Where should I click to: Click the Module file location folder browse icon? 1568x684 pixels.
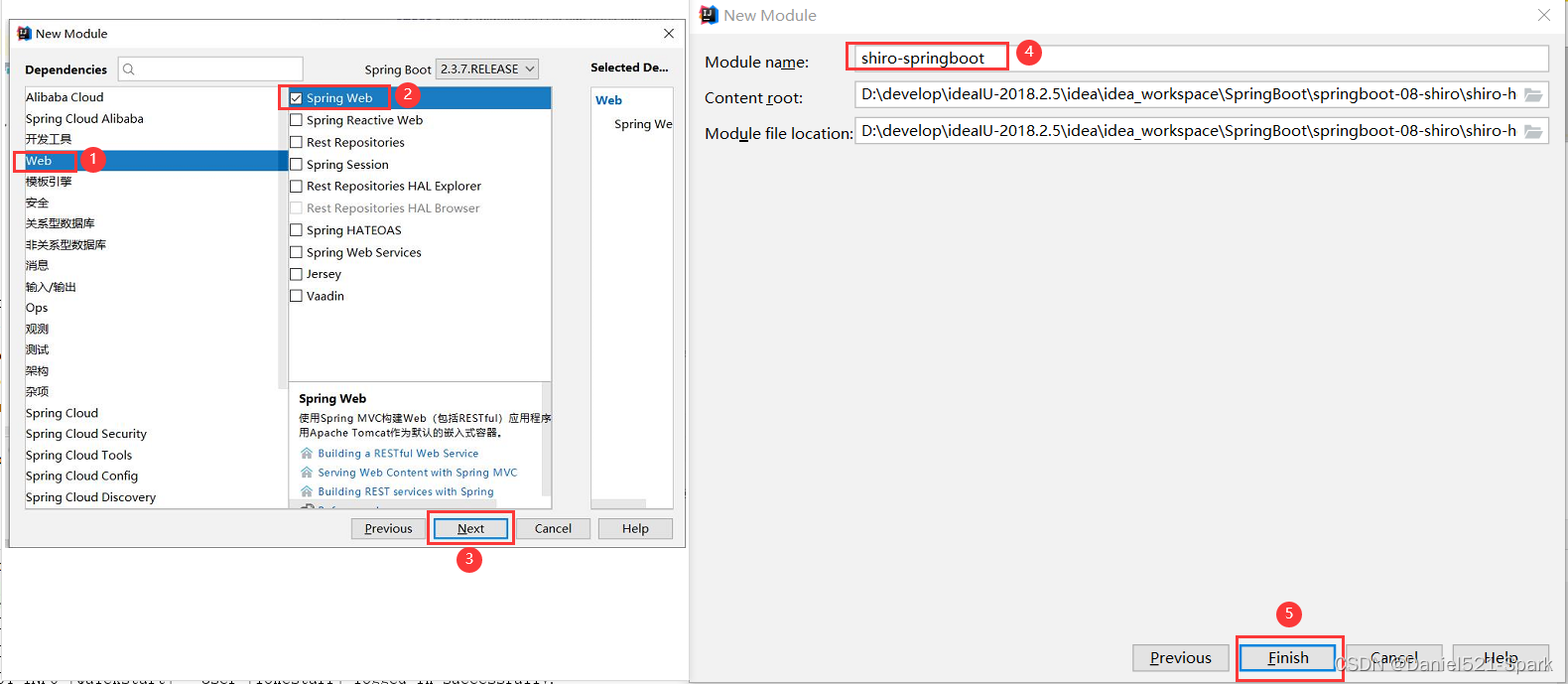[1533, 131]
